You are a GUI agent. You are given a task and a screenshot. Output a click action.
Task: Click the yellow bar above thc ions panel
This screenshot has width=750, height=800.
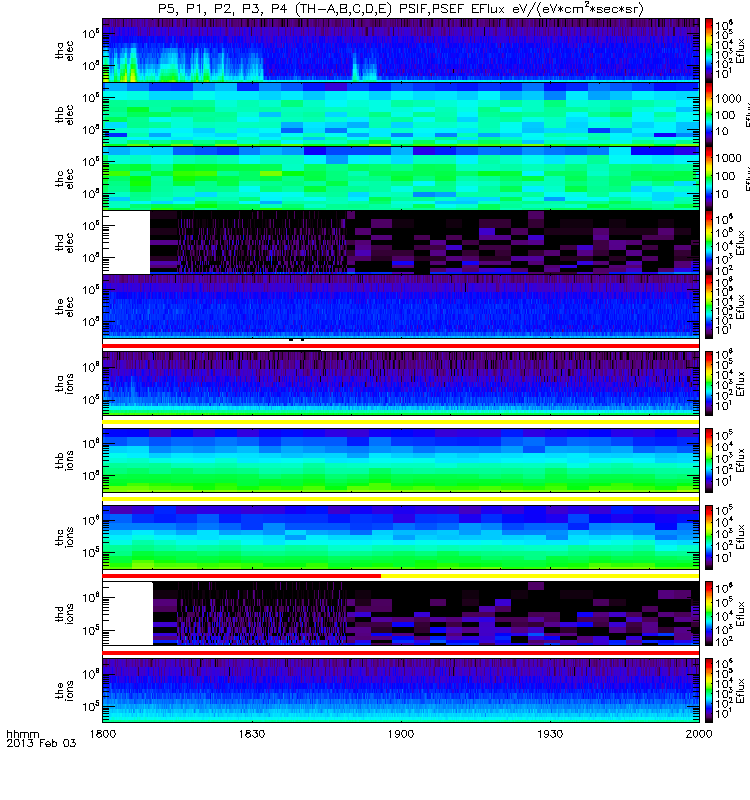[x=401, y=499]
